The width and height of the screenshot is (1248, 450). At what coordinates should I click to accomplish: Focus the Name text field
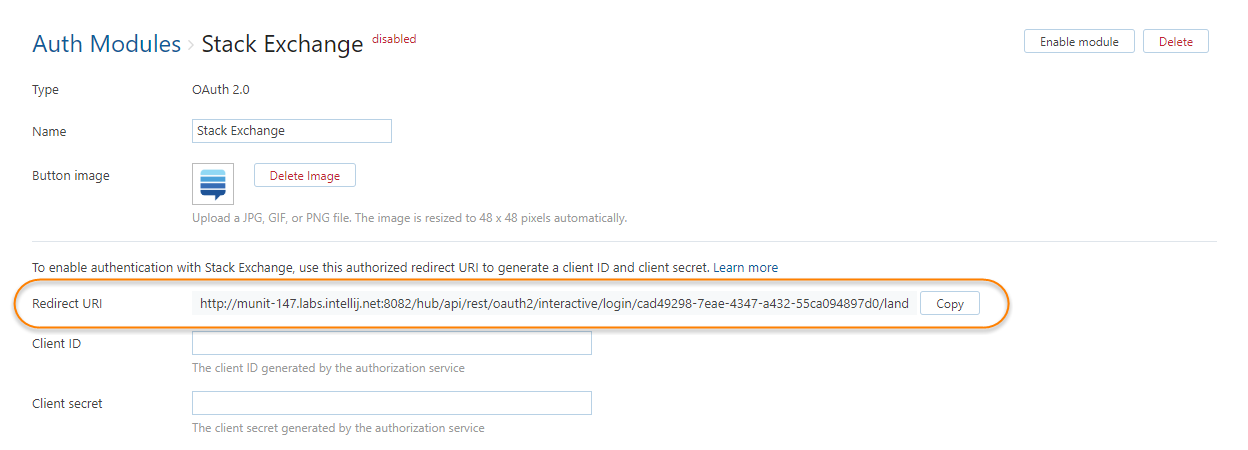tap(291, 131)
